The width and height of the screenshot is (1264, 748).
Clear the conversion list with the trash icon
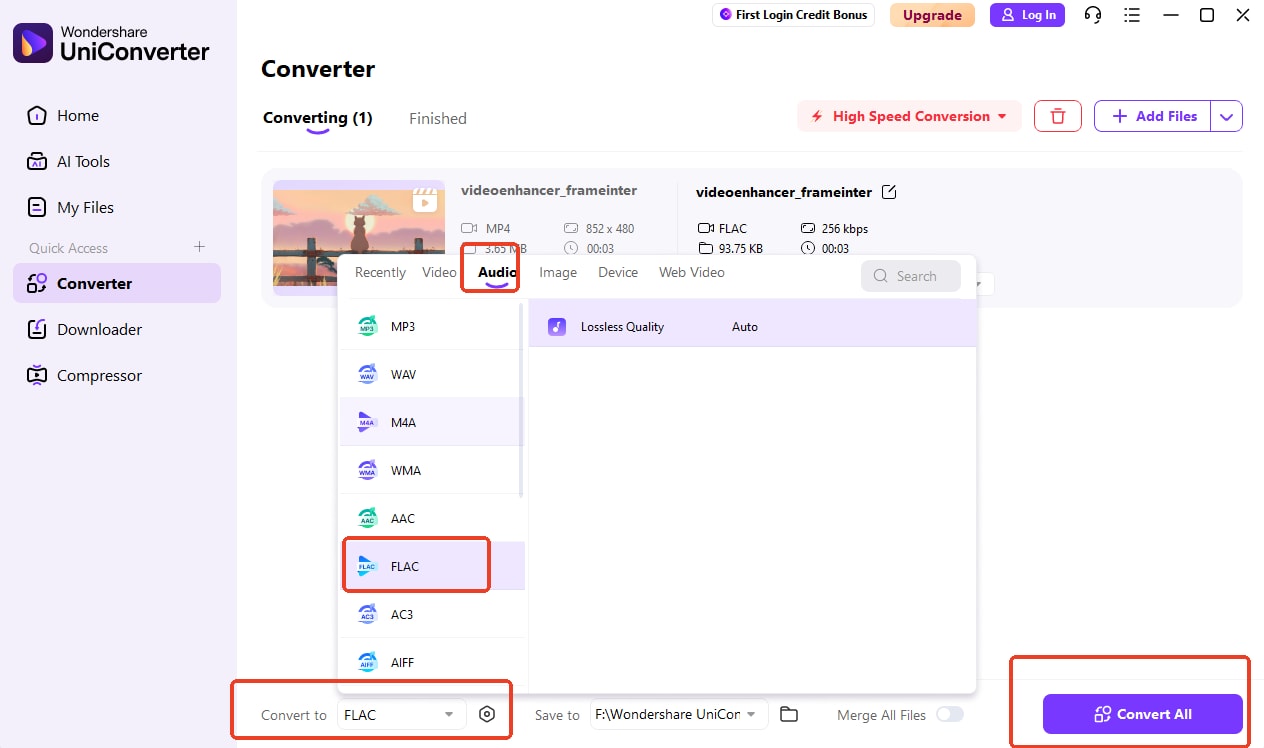[x=1057, y=116]
